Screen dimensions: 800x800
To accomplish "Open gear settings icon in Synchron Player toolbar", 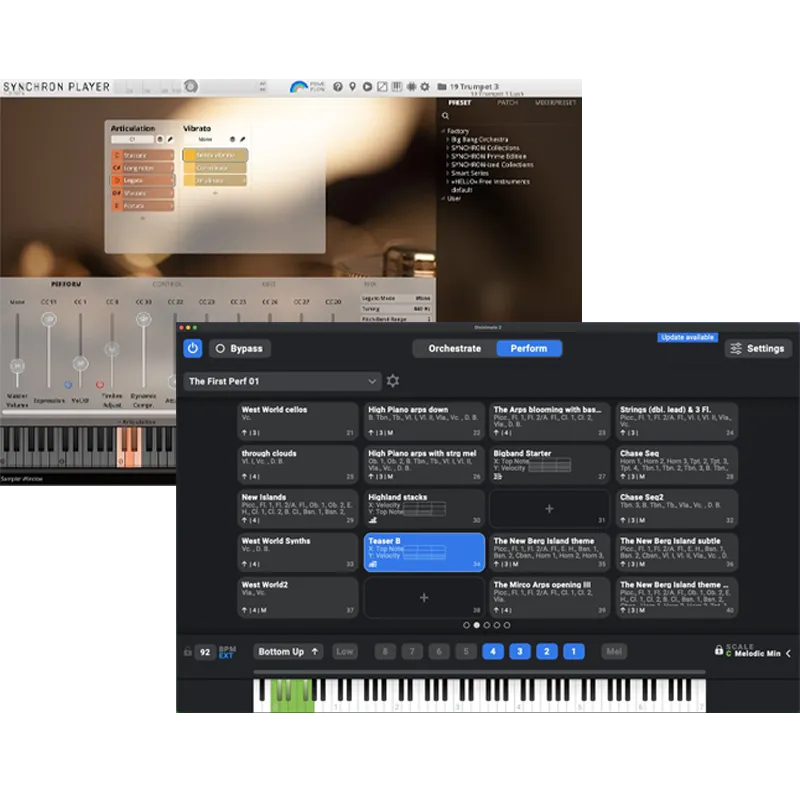I will click(425, 87).
